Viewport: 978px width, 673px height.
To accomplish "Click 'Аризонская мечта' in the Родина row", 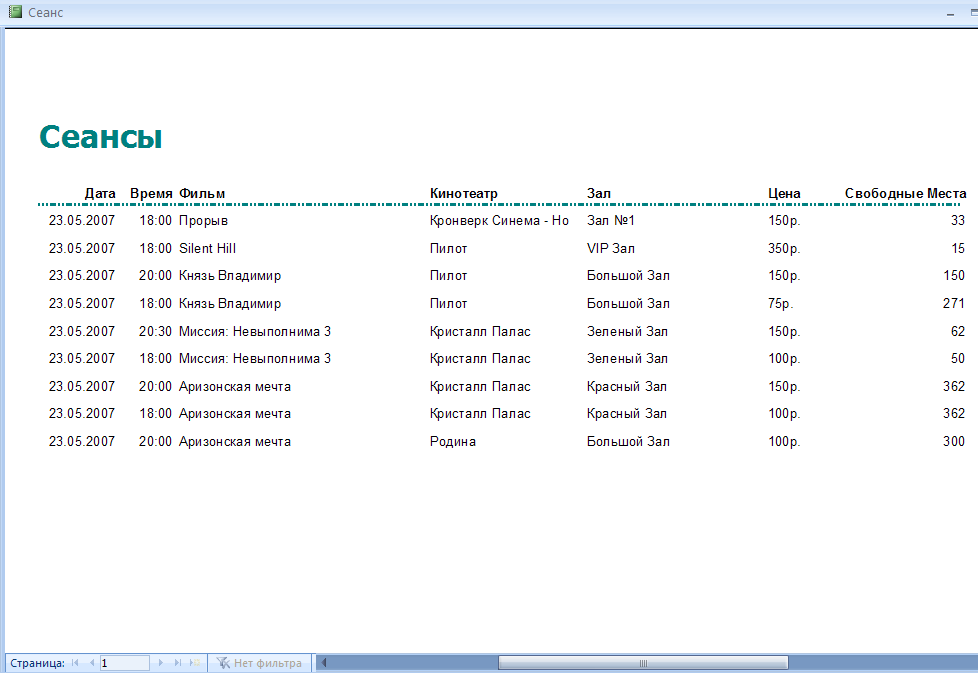I will click(x=235, y=442).
